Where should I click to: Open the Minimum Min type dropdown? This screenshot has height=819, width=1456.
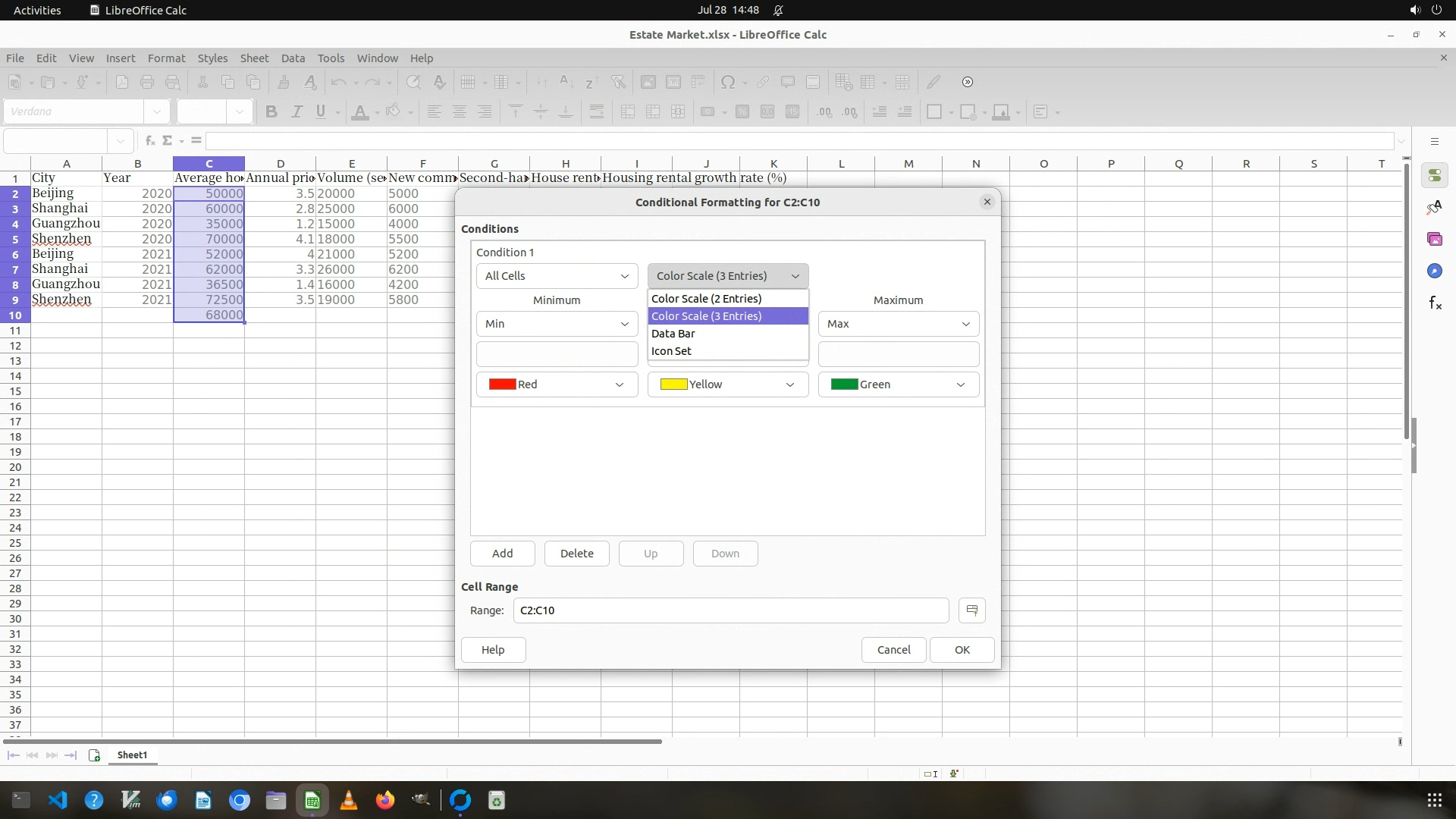point(556,324)
